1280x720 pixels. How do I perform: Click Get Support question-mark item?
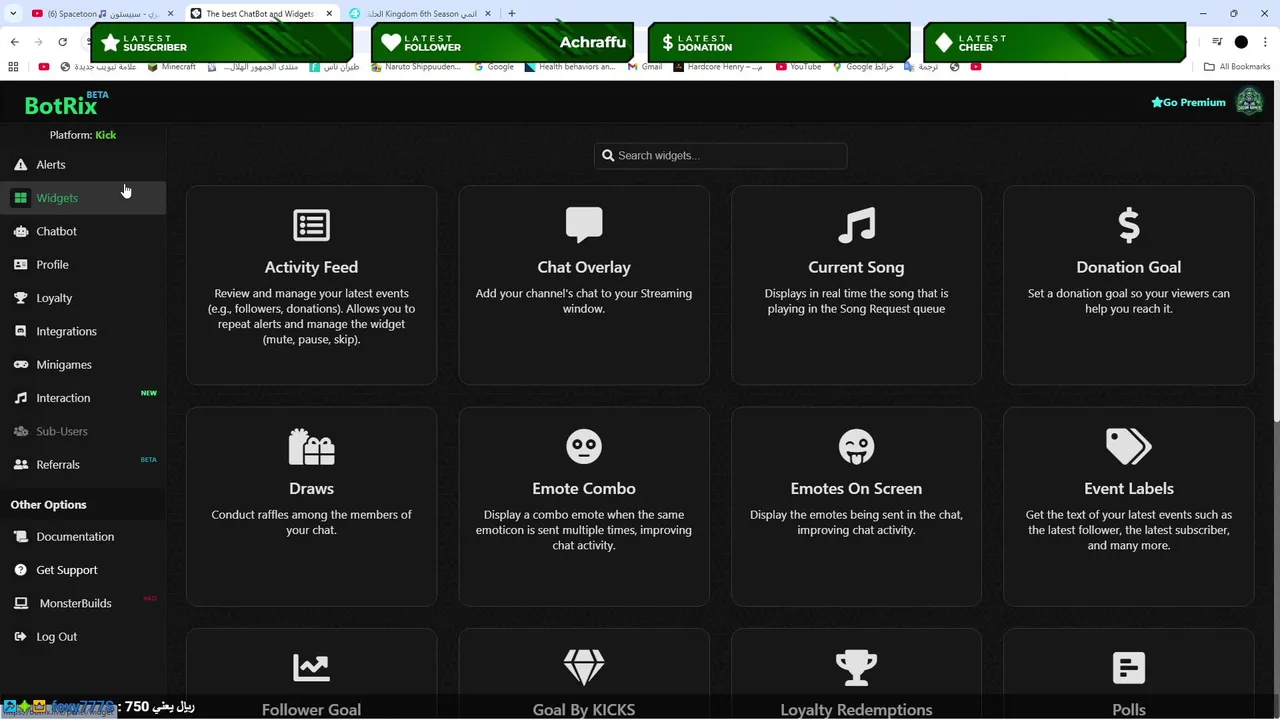(x=82, y=570)
